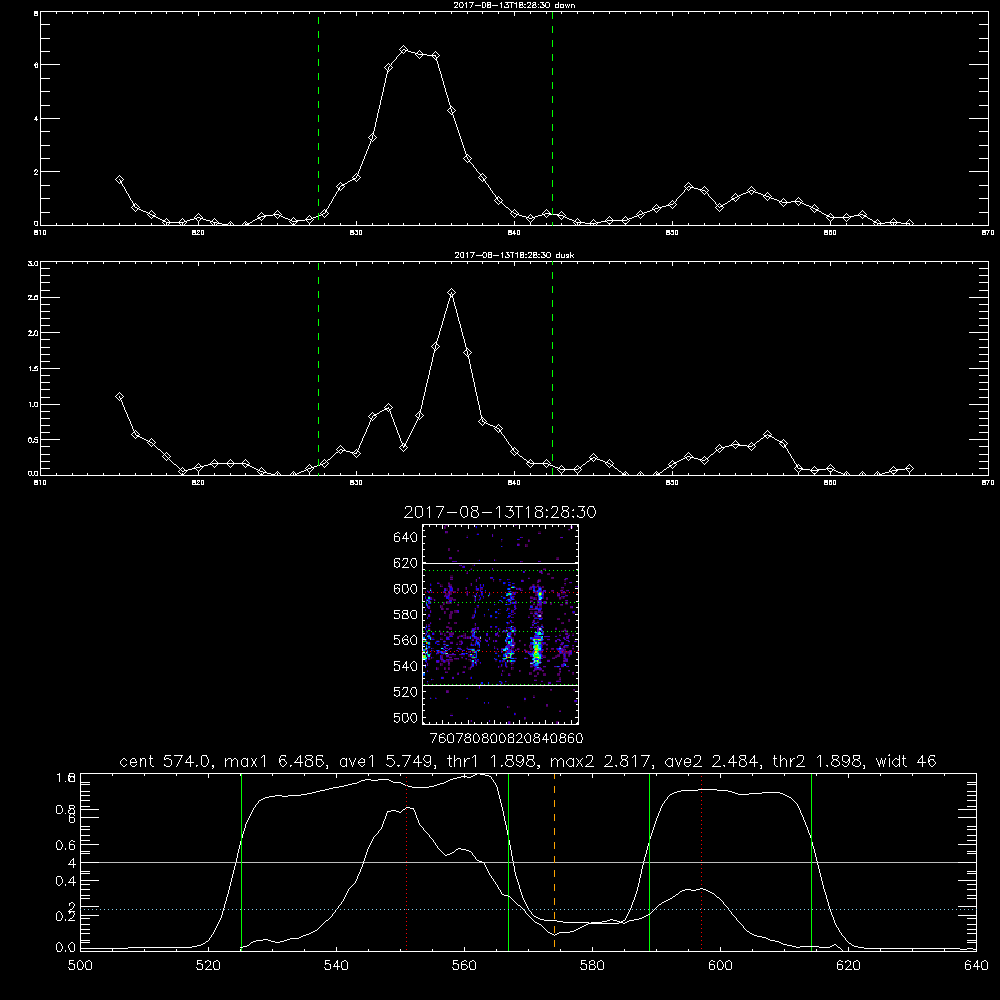Click the red dotted line near 551 in bottom plot
Viewport: 1000px width, 1000px height.
point(407,862)
